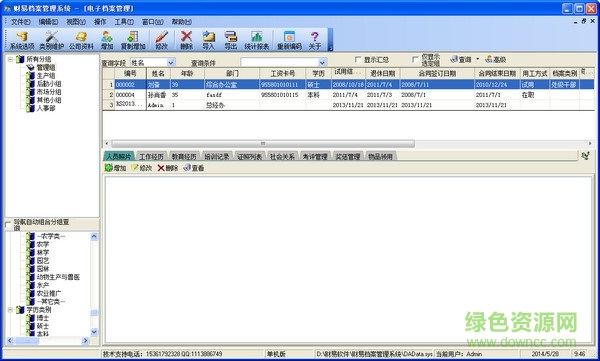Click the green icon right of the tab strip
600x361 pixels.
click(585, 155)
